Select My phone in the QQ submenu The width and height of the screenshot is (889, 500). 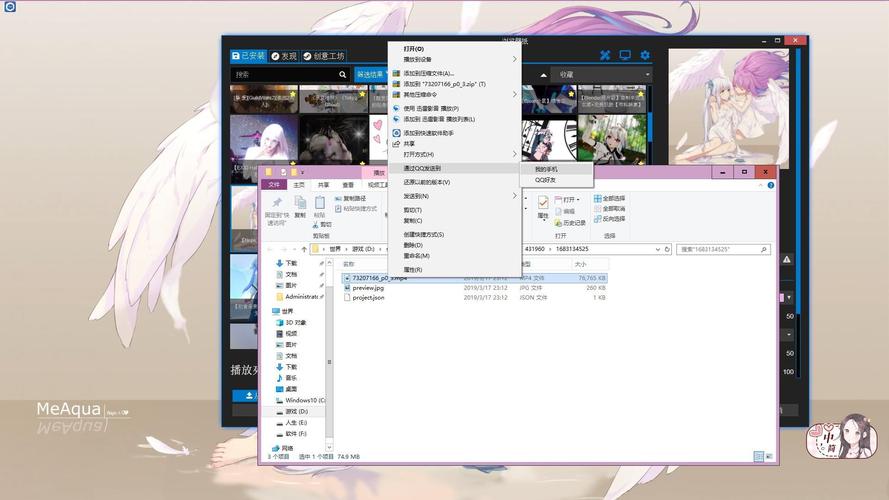click(556, 170)
